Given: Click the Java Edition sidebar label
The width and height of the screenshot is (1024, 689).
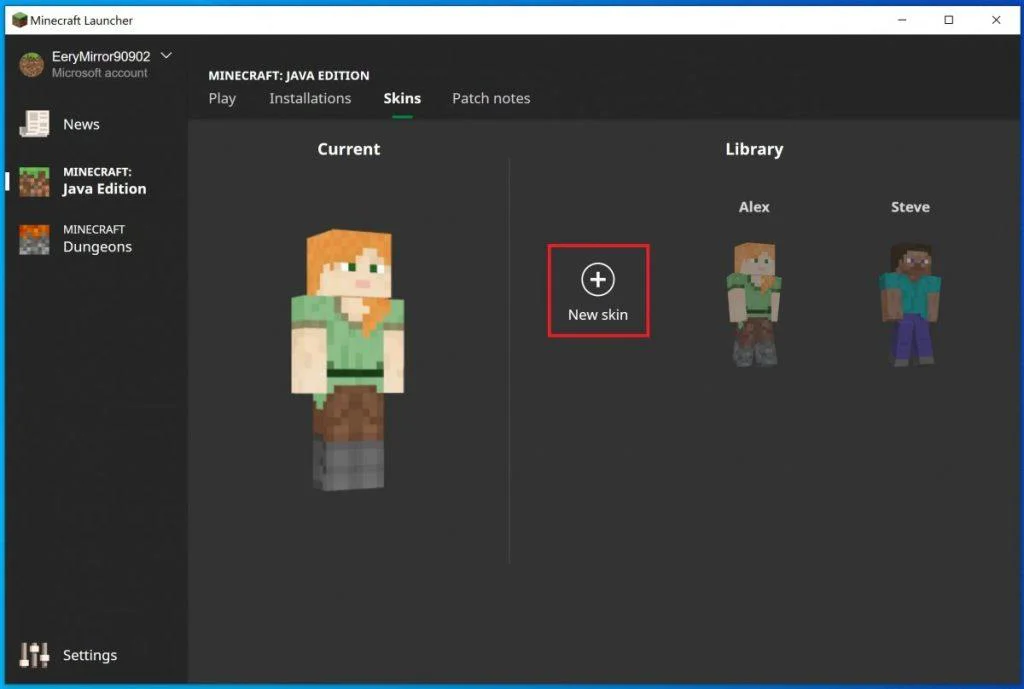Looking at the screenshot, I should click(x=104, y=181).
